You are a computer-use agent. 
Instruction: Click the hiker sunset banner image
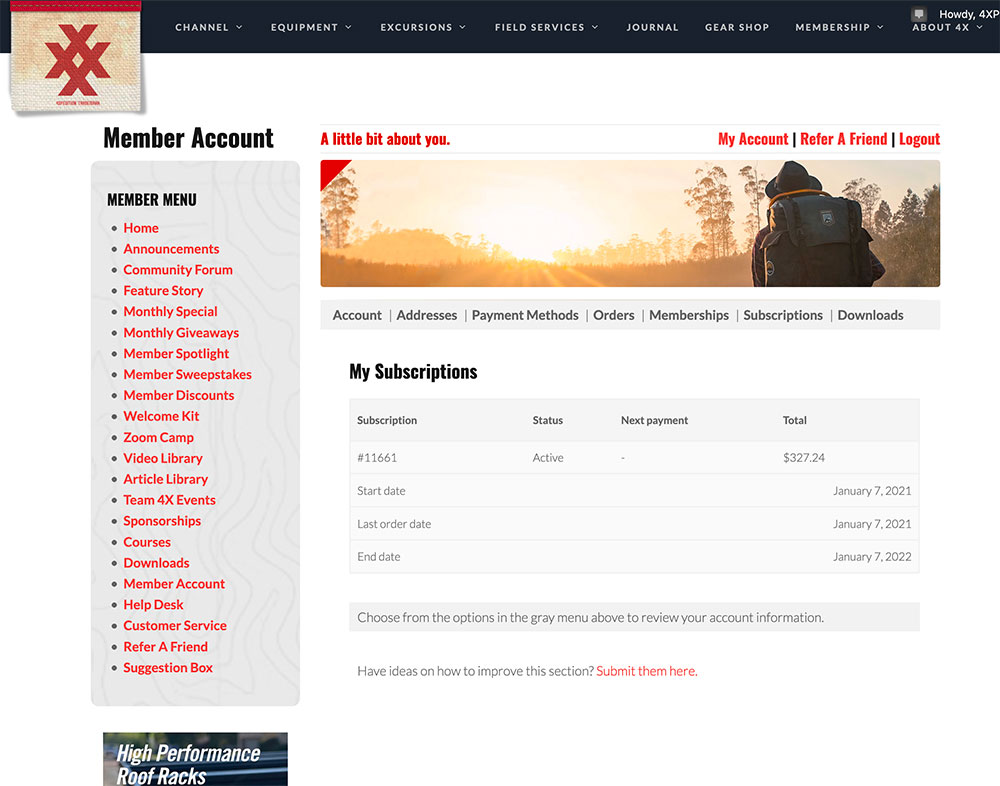pos(630,223)
